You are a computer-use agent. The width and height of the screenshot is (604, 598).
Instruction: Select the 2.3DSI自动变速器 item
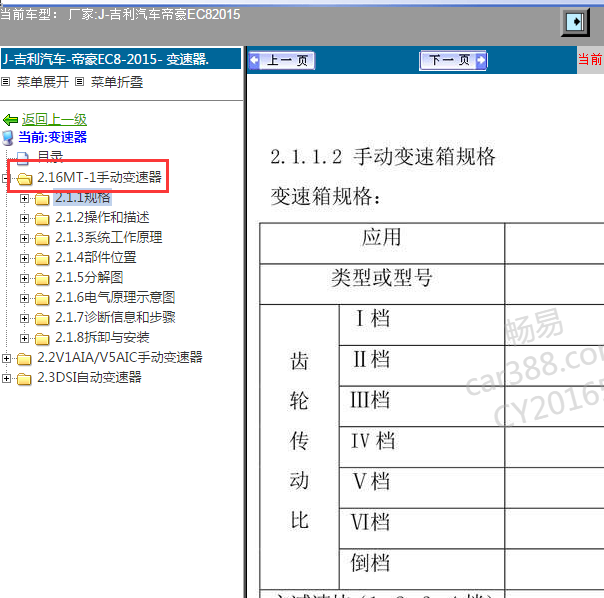[89, 378]
